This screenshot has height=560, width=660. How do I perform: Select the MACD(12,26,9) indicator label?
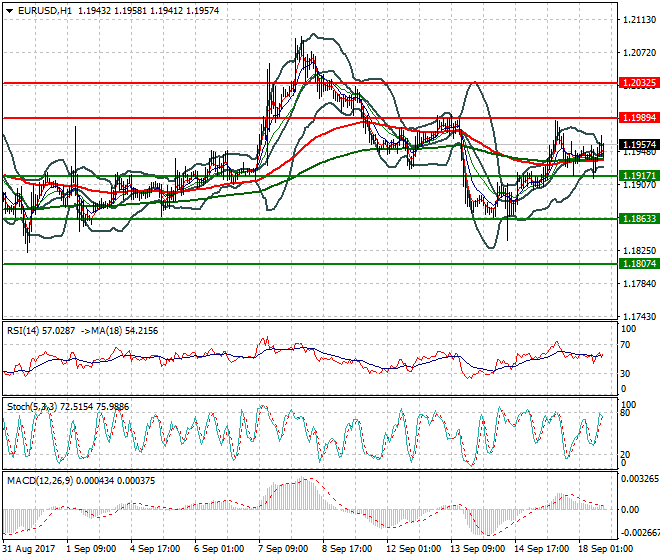click(39, 480)
